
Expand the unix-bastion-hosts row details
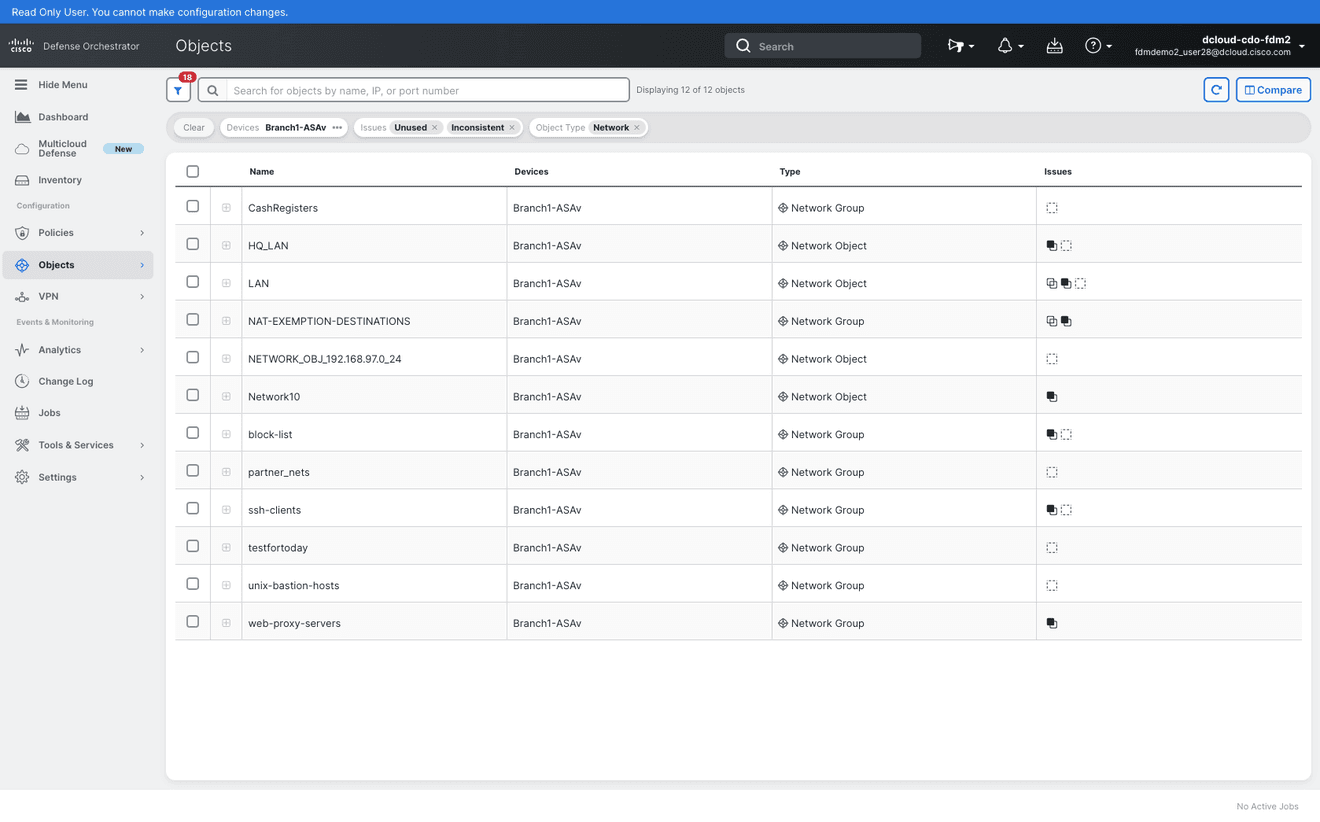pyautogui.click(x=226, y=585)
